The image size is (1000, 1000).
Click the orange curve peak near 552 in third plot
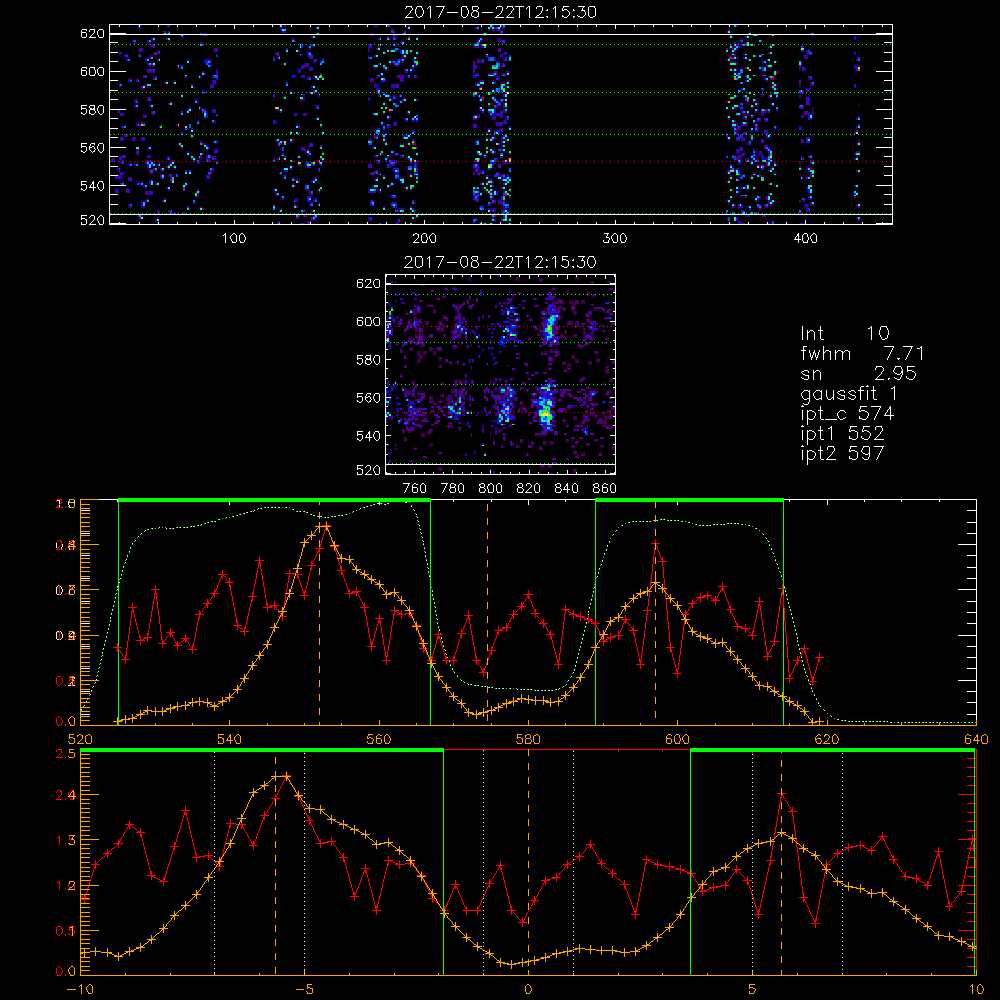[x=323, y=526]
